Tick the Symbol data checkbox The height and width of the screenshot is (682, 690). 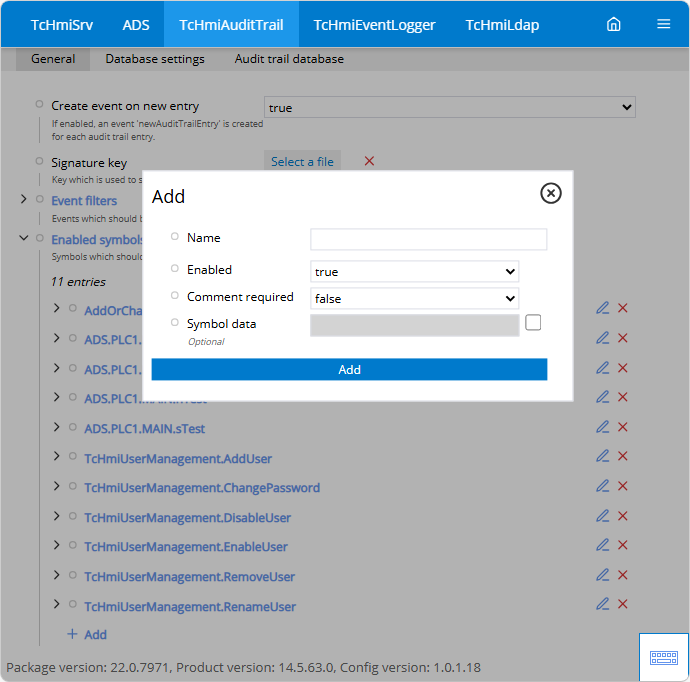point(533,323)
